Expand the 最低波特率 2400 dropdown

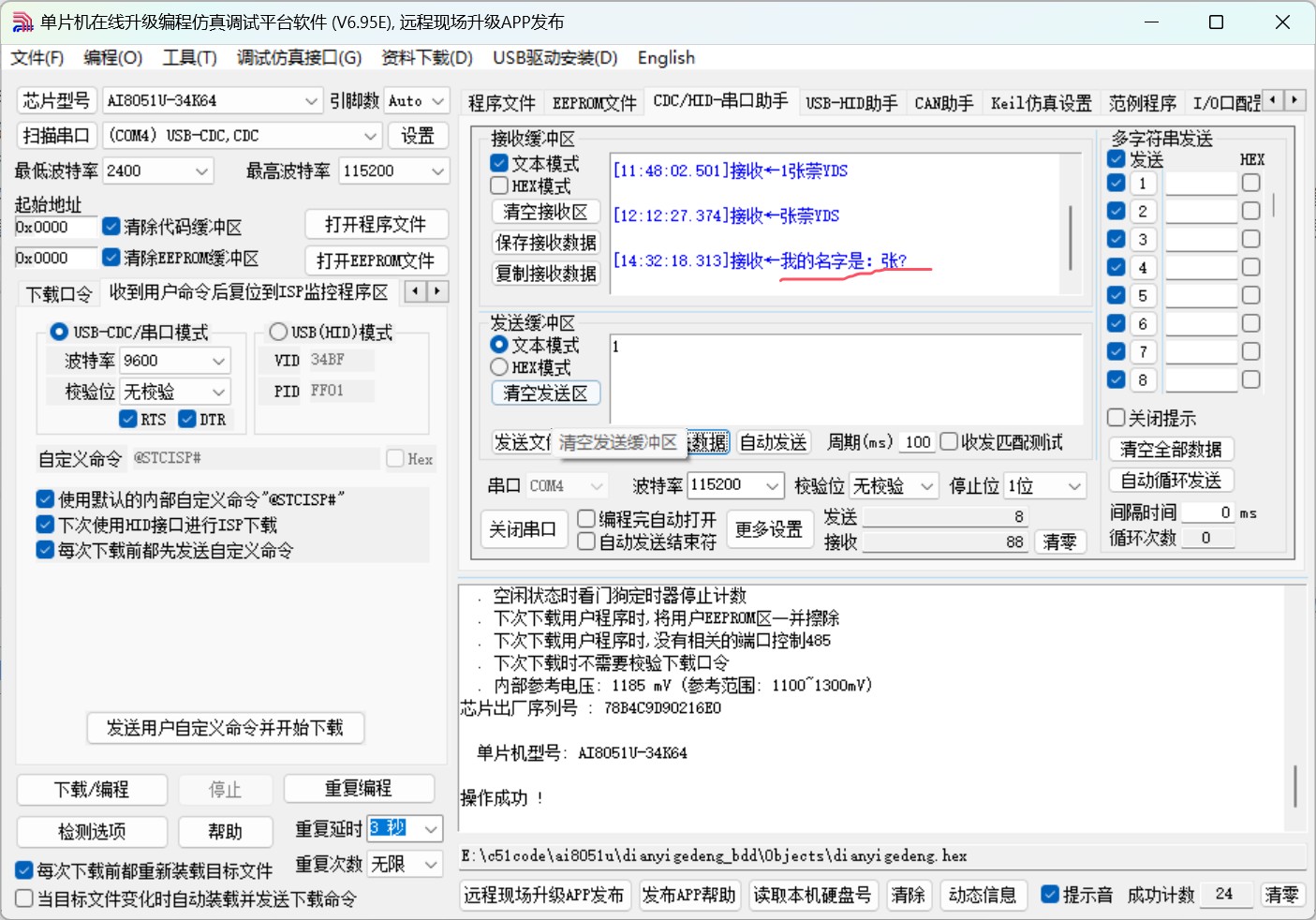202,171
